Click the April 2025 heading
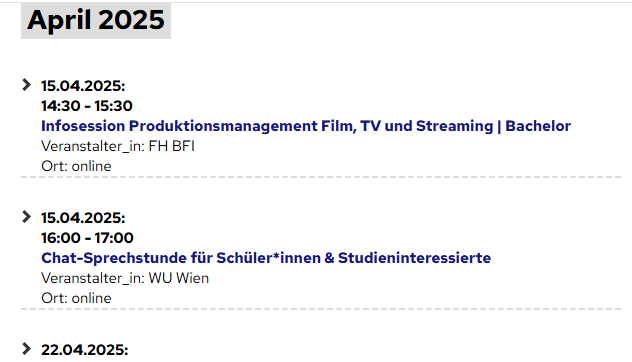This screenshot has width=632, height=362. (96, 20)
